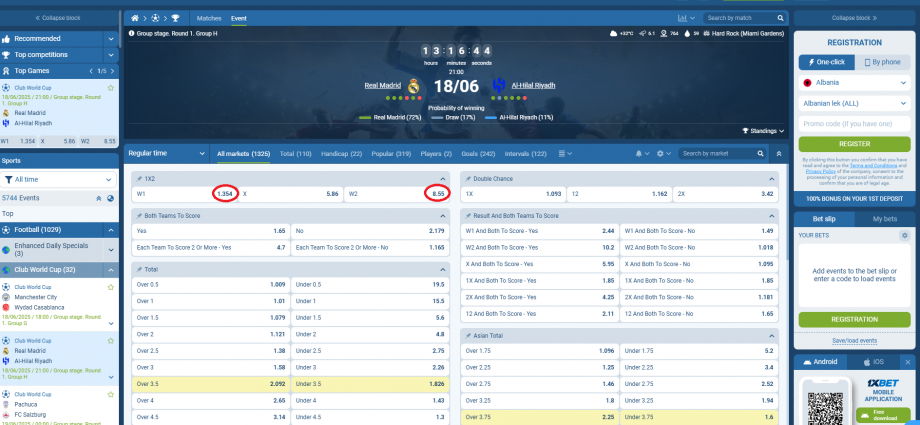Pin the Total market
This screenshot has width=920, height=425.
[x=139, y=269]
